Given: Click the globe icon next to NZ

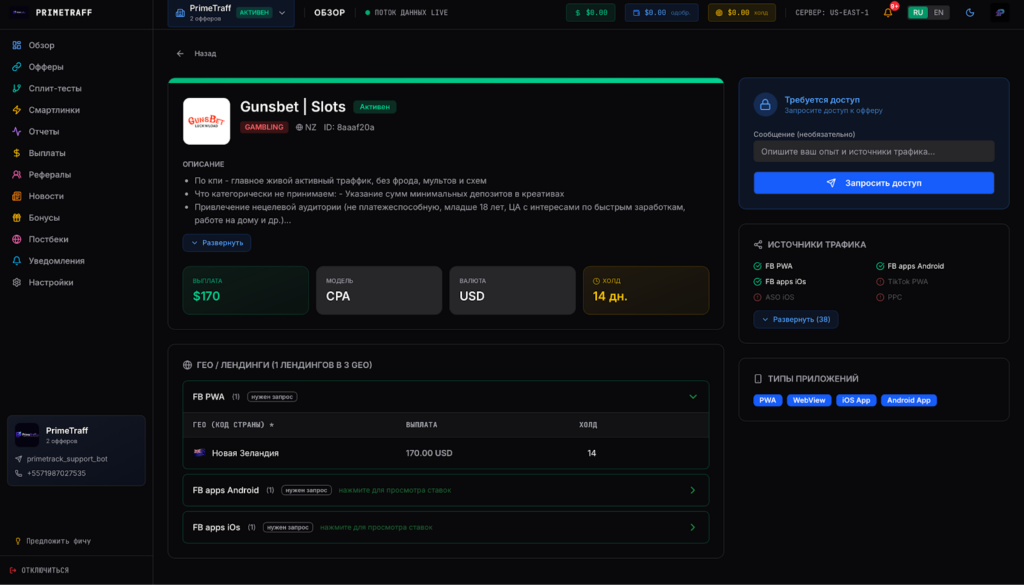Looking at the screenshot, I should coord(299,127).
